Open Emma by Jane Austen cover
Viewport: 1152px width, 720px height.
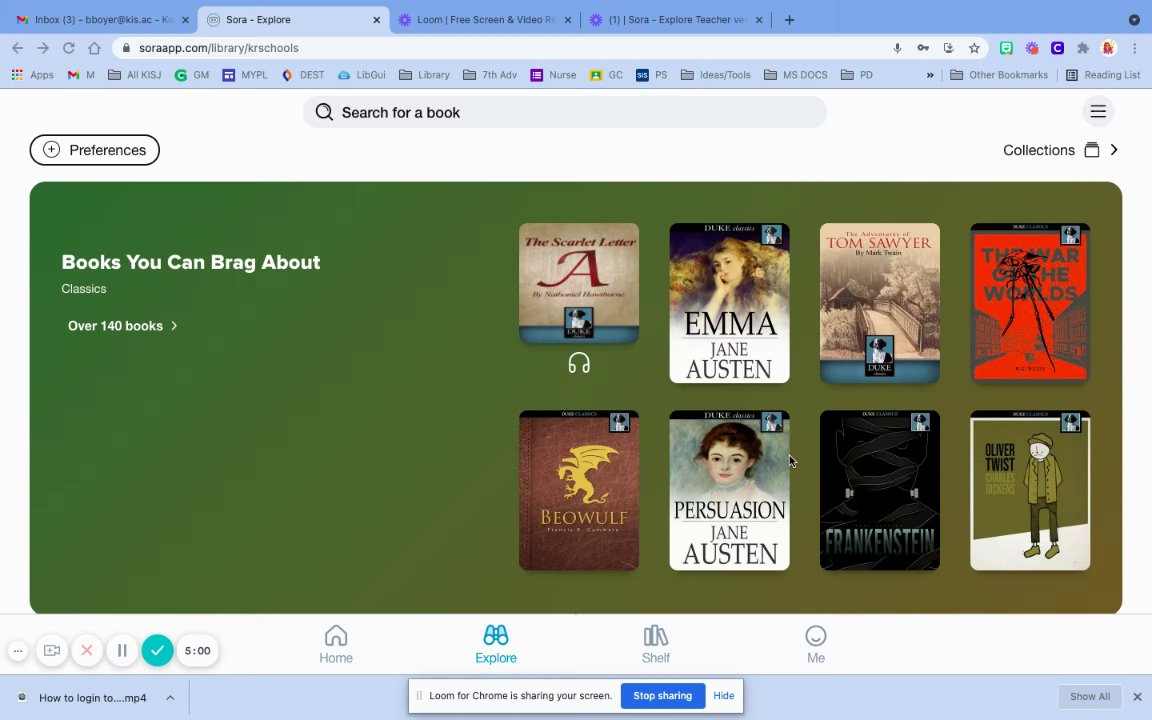click(730, 303)
